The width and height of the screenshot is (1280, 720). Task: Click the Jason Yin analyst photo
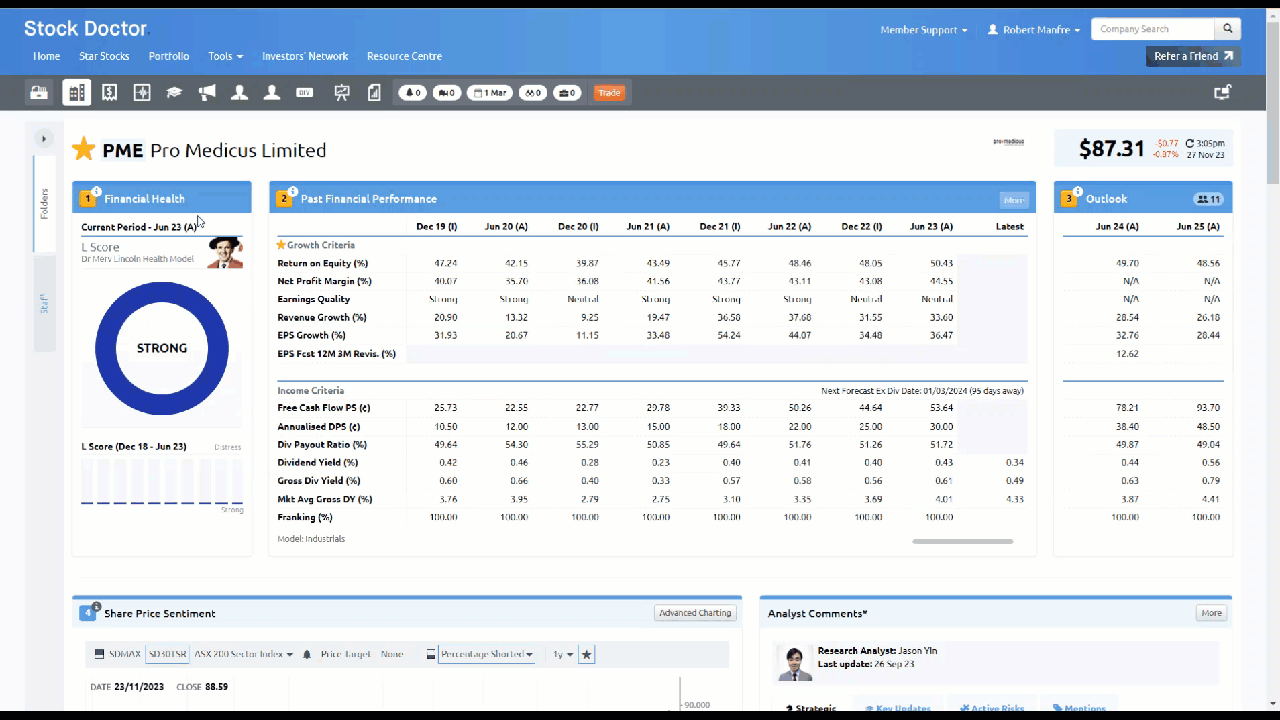[x=796, y=663]
